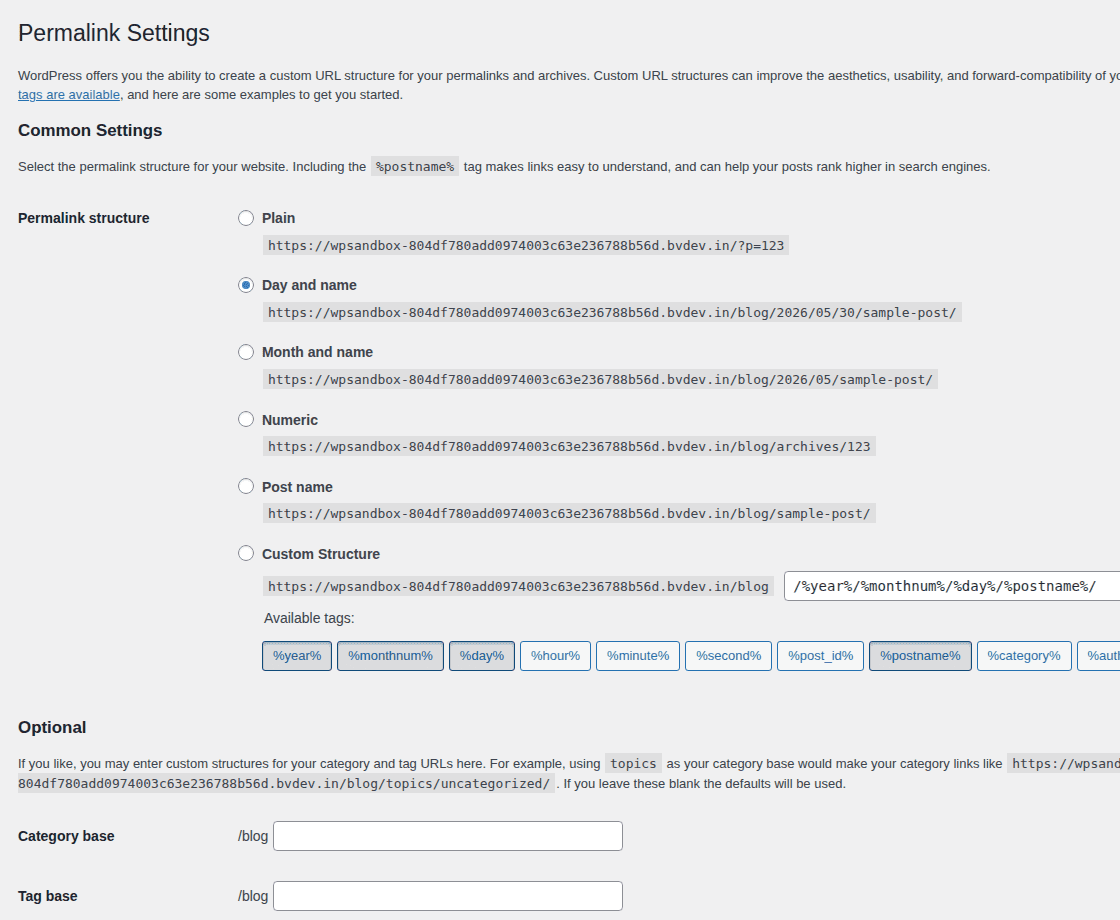Select the Custom Structure radio button
The image size is (1120, 920).
(246, 554)
